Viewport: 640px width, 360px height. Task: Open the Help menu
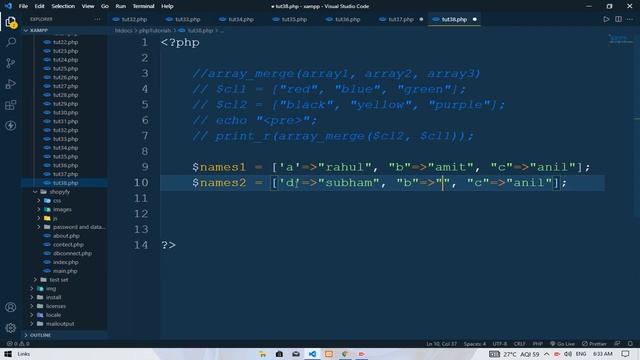tap(167, 6)
